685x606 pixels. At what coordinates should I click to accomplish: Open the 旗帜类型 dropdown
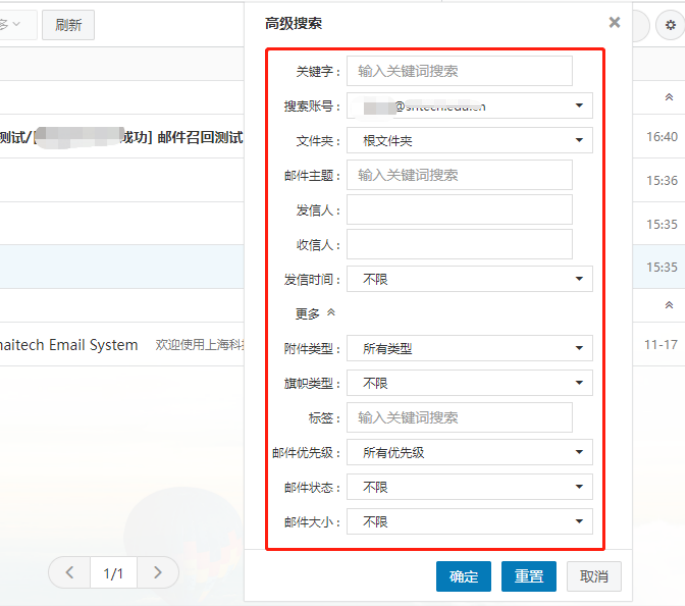[x=470, y=383]
